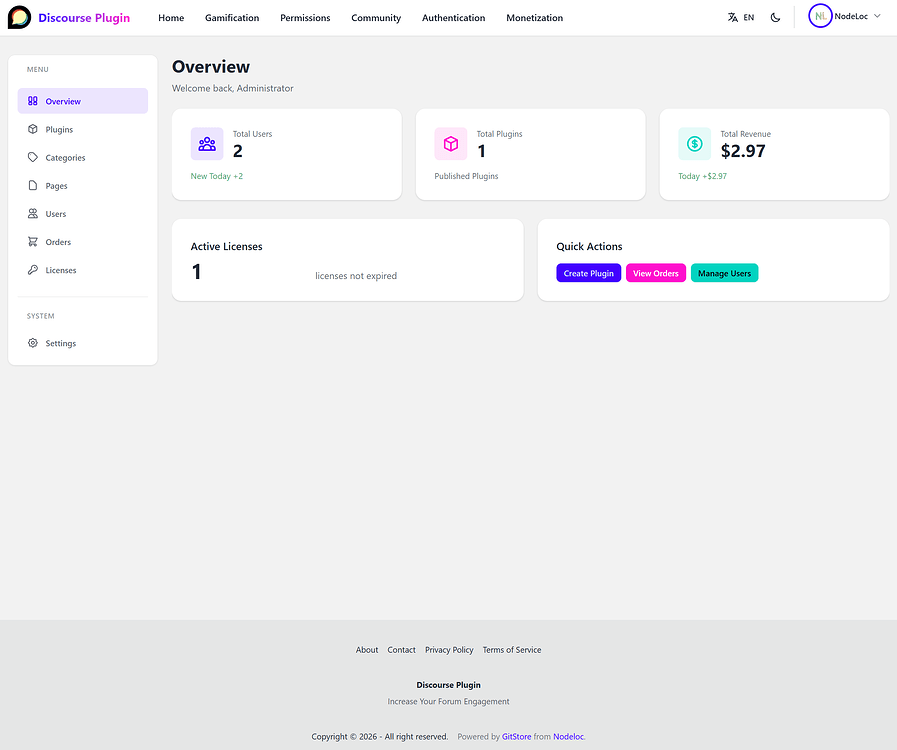897x750 pixels.
Task: Open the language translation switcher icon
Action: click(x=733, y=17)
